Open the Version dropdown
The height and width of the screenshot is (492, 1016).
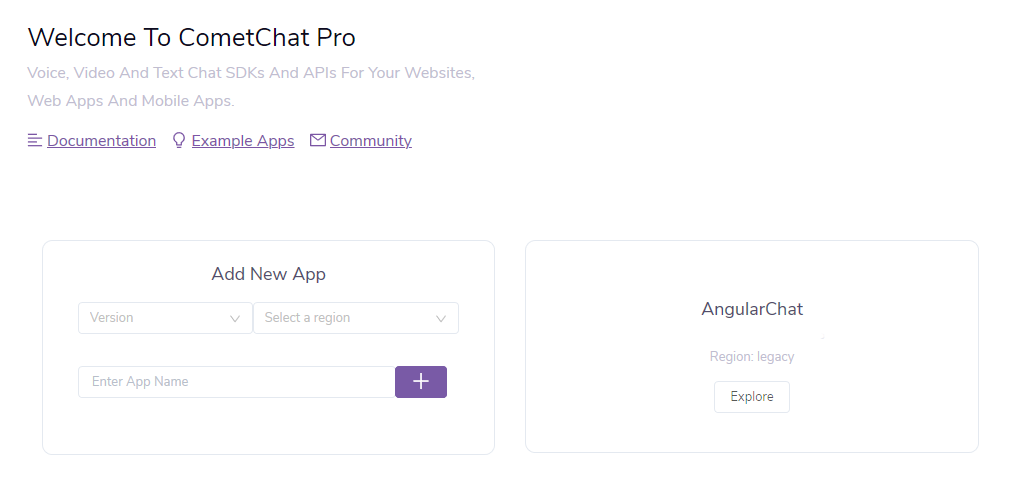click(x=165, y=318)
